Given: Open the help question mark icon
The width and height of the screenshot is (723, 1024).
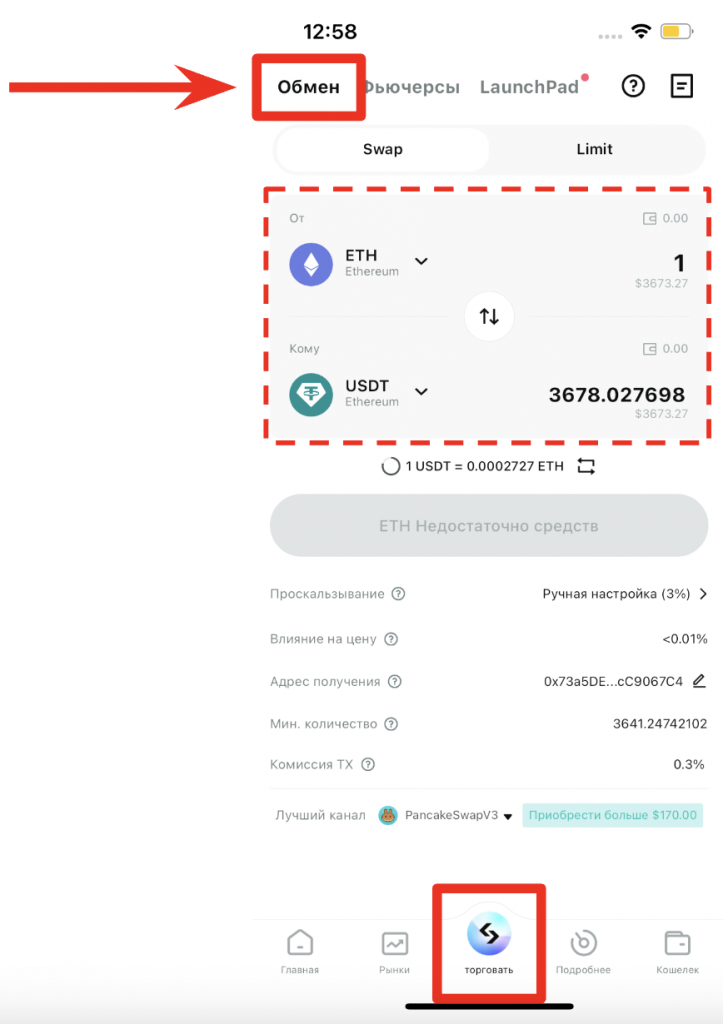Looking at the screenshot, I should point(633,87).
